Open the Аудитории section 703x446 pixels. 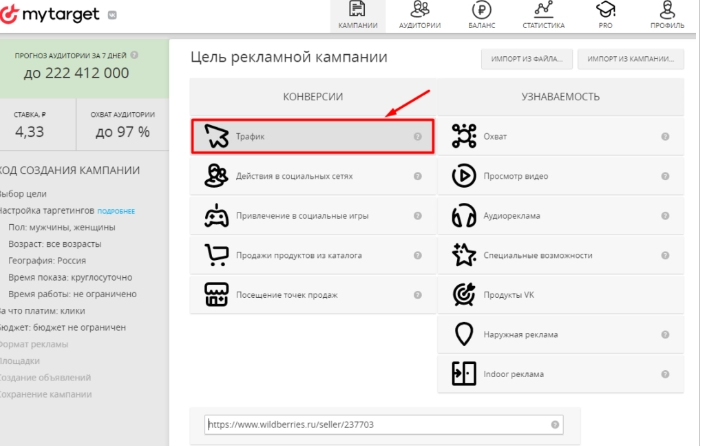[419, 15]
